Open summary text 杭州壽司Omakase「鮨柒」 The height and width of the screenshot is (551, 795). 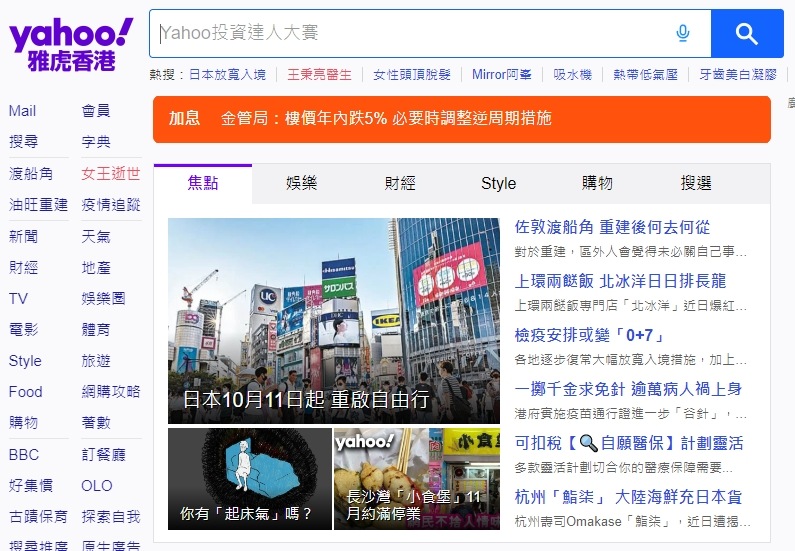pyautogui.click(x=632, y=522)
